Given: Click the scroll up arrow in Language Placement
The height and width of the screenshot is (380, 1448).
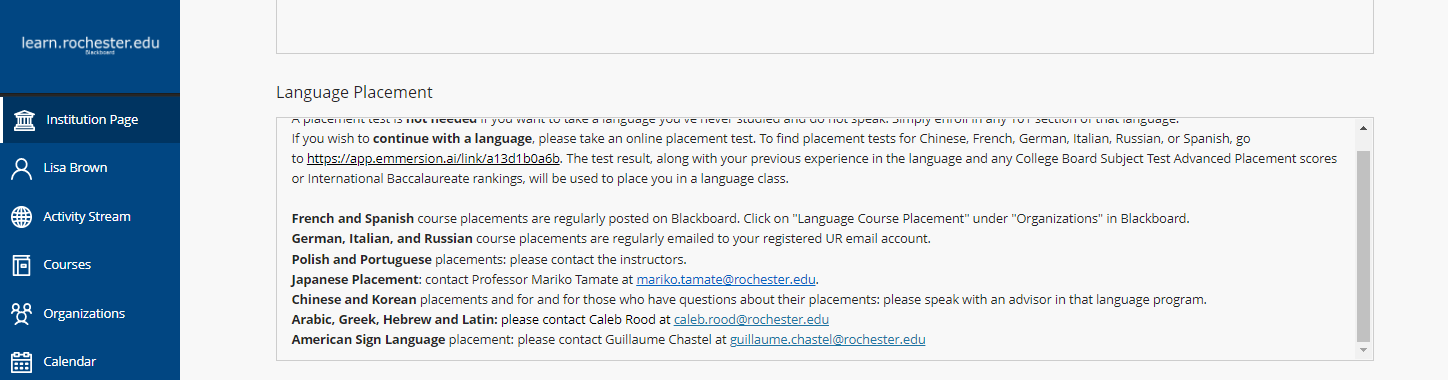Looking at the screenshot, I should click(x=1364, y=127).
